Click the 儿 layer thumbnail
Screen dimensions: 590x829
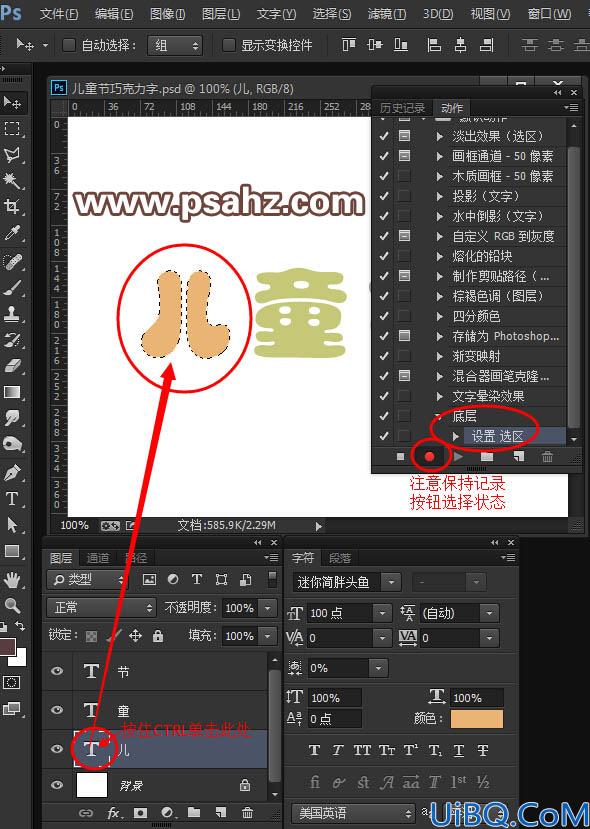tap(92, 749)
